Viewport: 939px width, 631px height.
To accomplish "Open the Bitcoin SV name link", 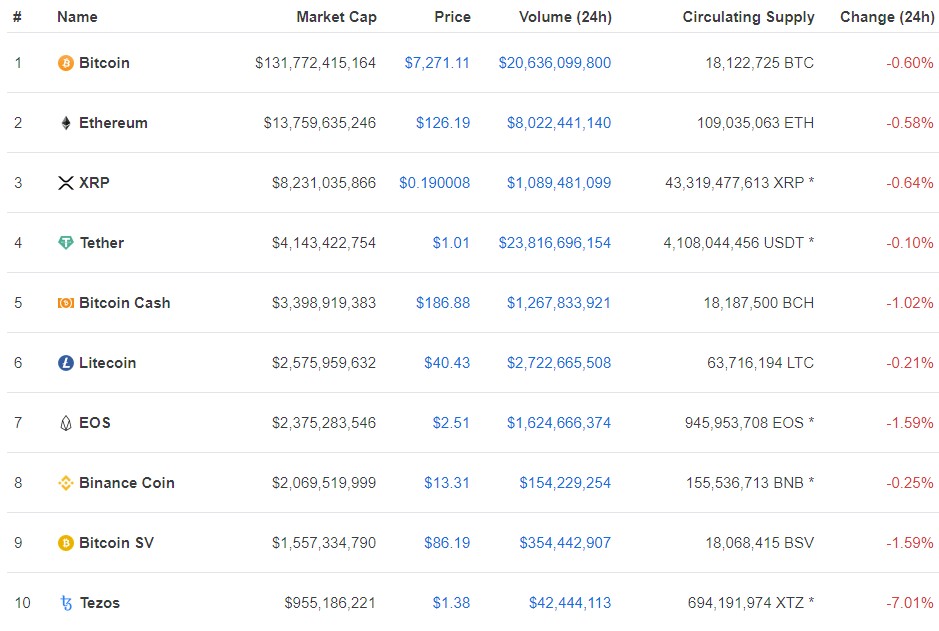I will tap(116, 542).
